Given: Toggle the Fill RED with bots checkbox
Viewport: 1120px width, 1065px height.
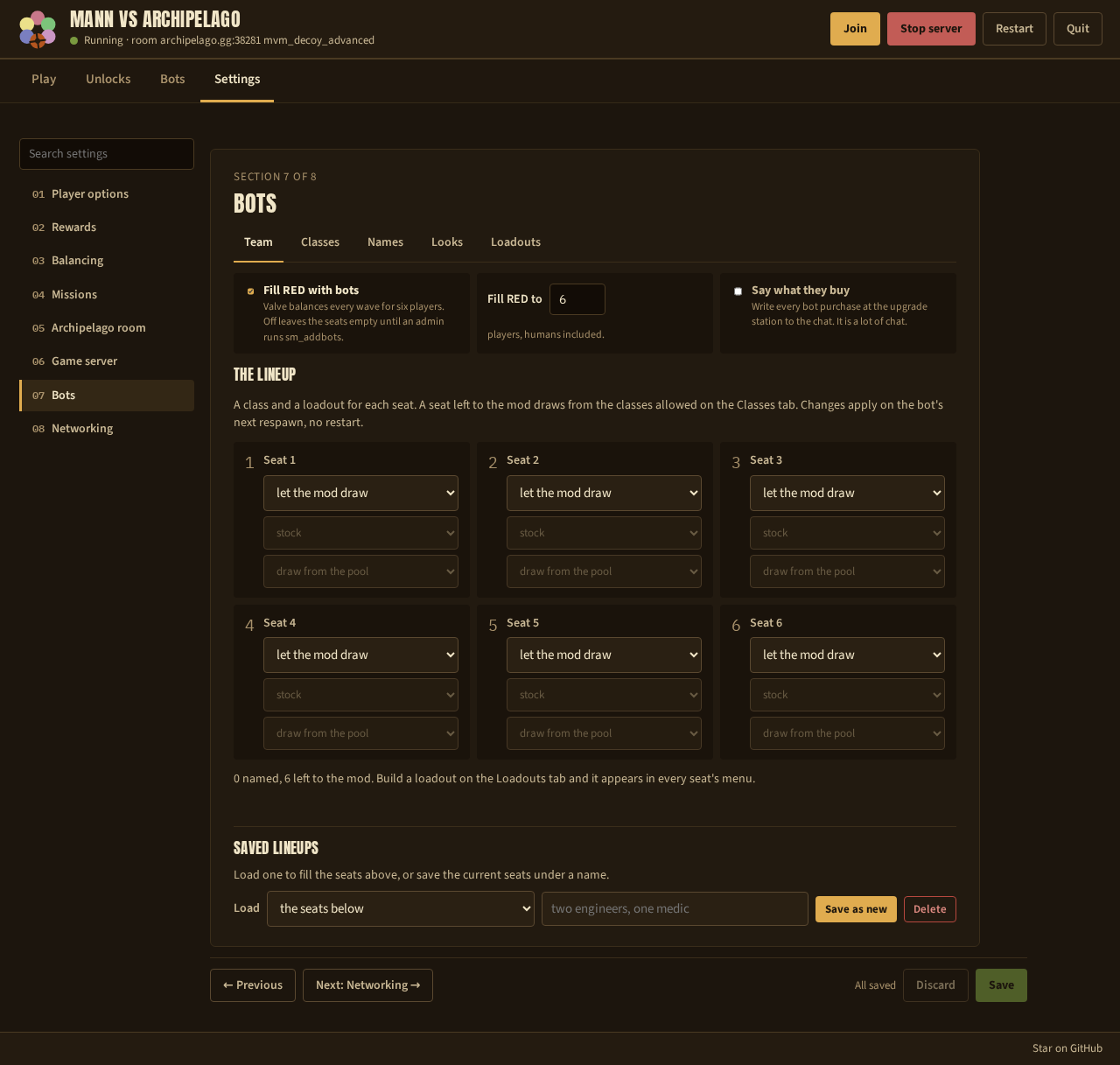Looking at the screenshot, I should coord(250,291).
